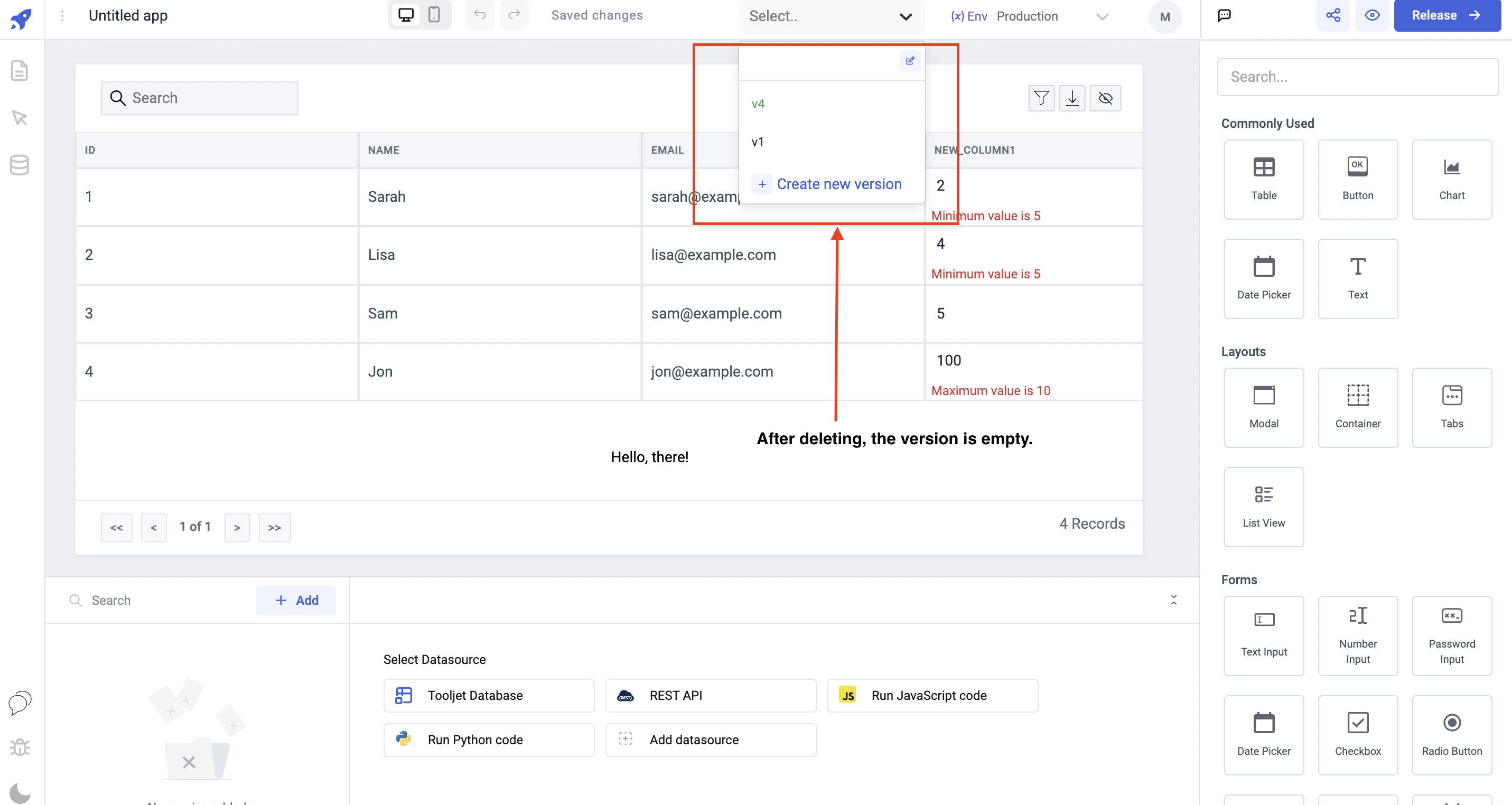The image size is (1512, 805).
Task: Toggle hidden columns with eye-off icon
Action: pos(1106,98)
